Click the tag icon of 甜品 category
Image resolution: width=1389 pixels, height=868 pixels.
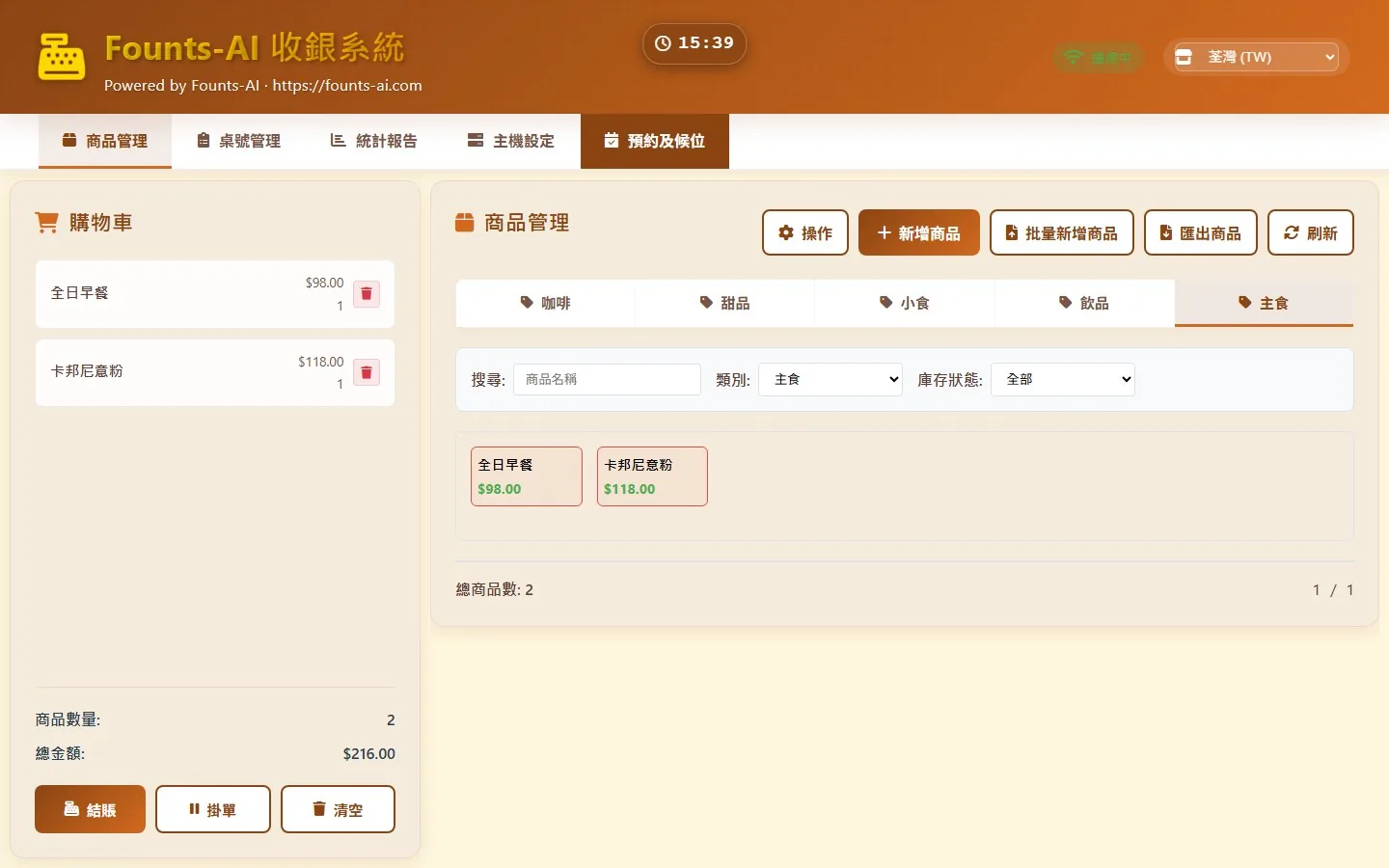(x=706, y=302)
